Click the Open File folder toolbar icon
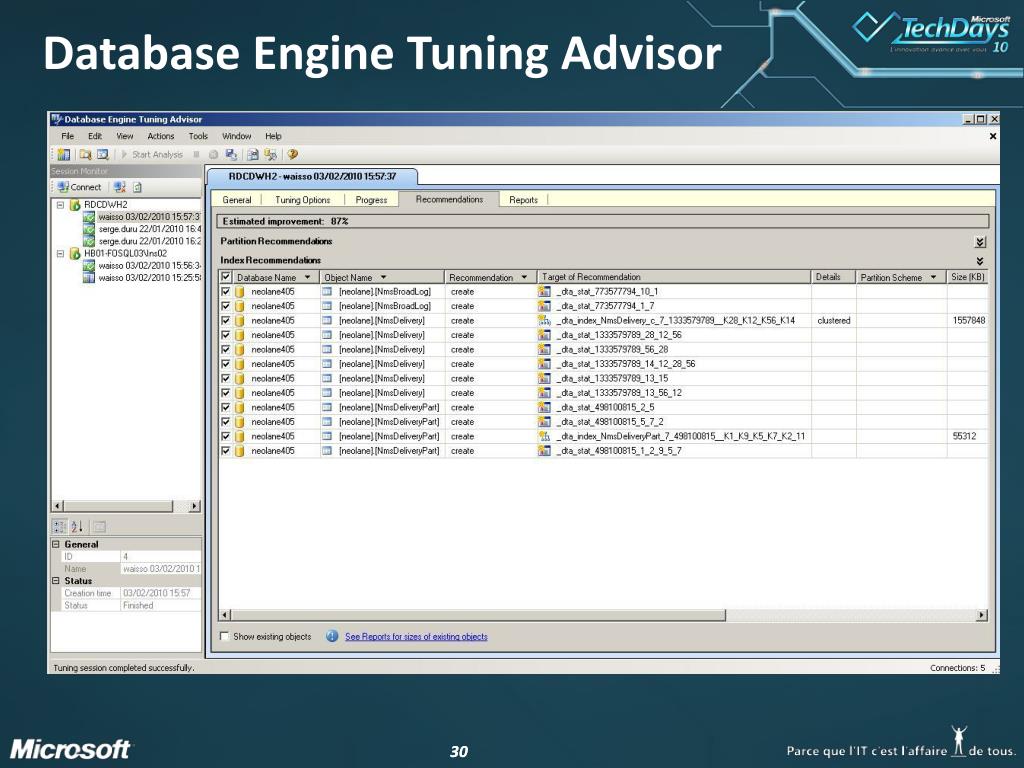Screen dimensions: 1024x768 click(86, 155)
